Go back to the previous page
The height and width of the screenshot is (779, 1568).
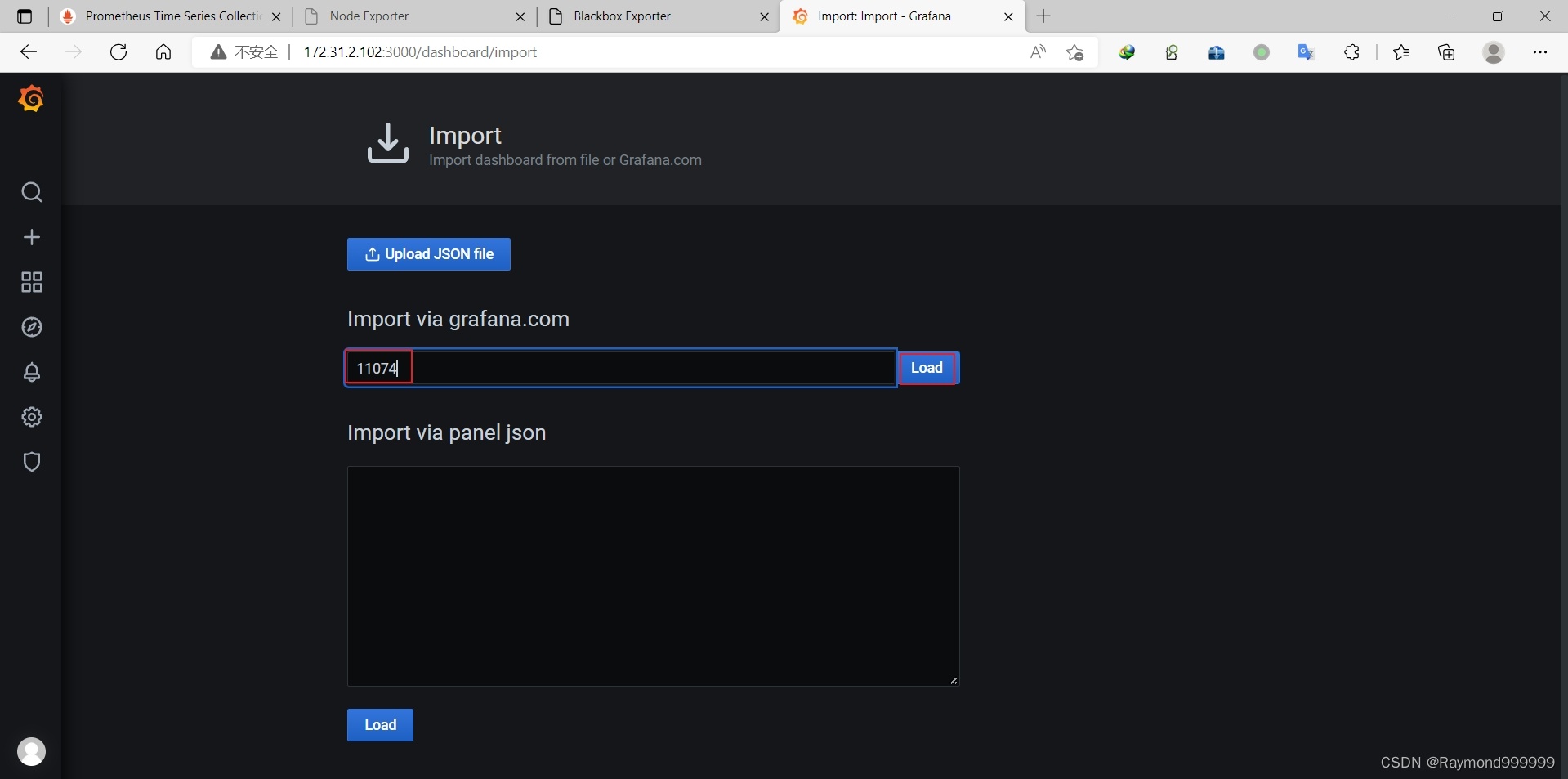[29, 52]
